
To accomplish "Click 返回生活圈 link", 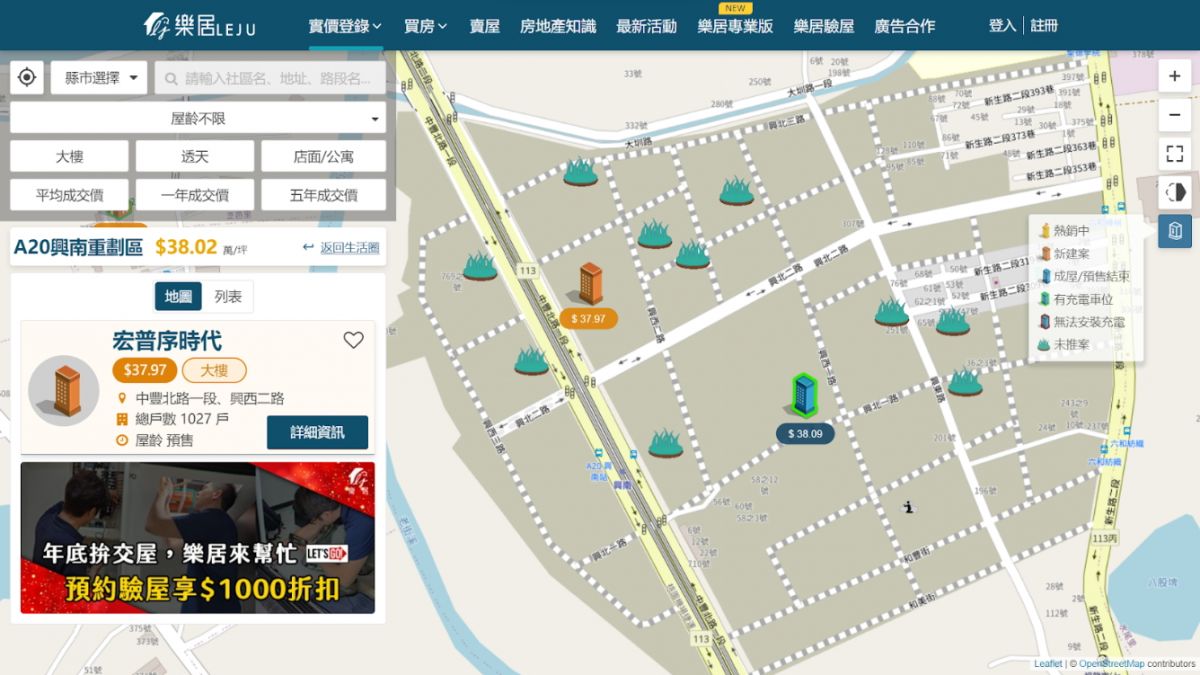I will pos(350,247).
